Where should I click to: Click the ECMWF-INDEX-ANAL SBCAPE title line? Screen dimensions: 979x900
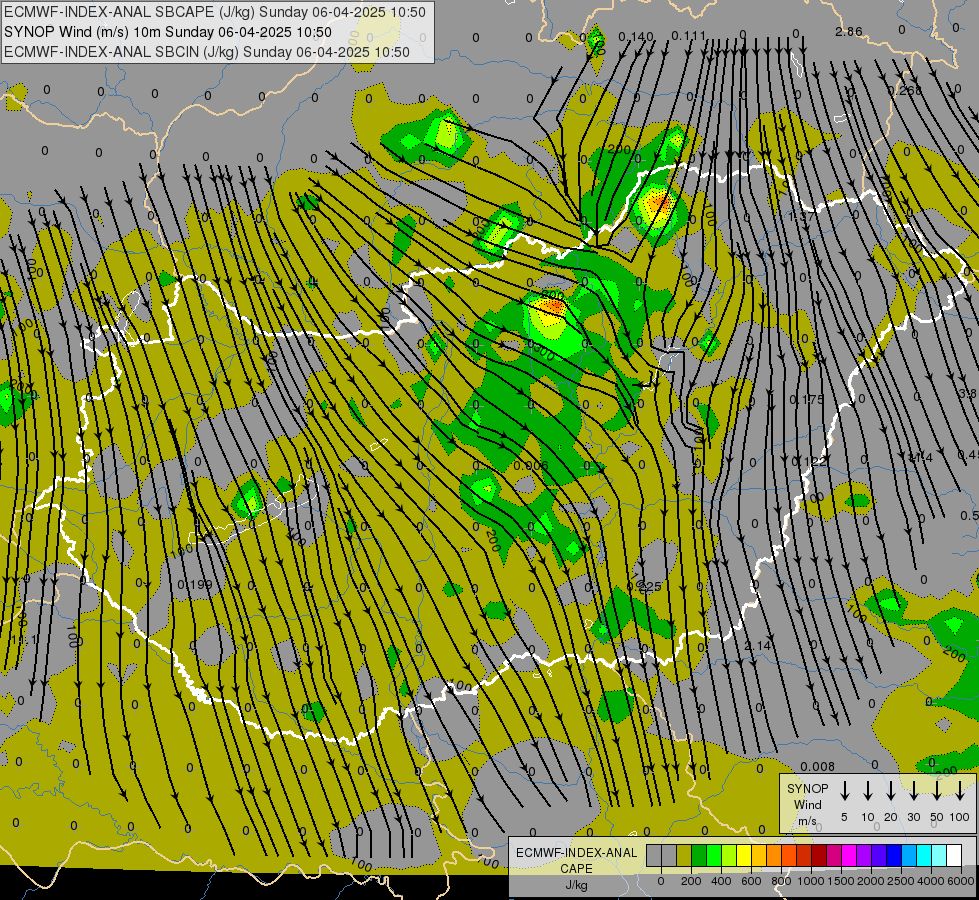tap(215, 12)
